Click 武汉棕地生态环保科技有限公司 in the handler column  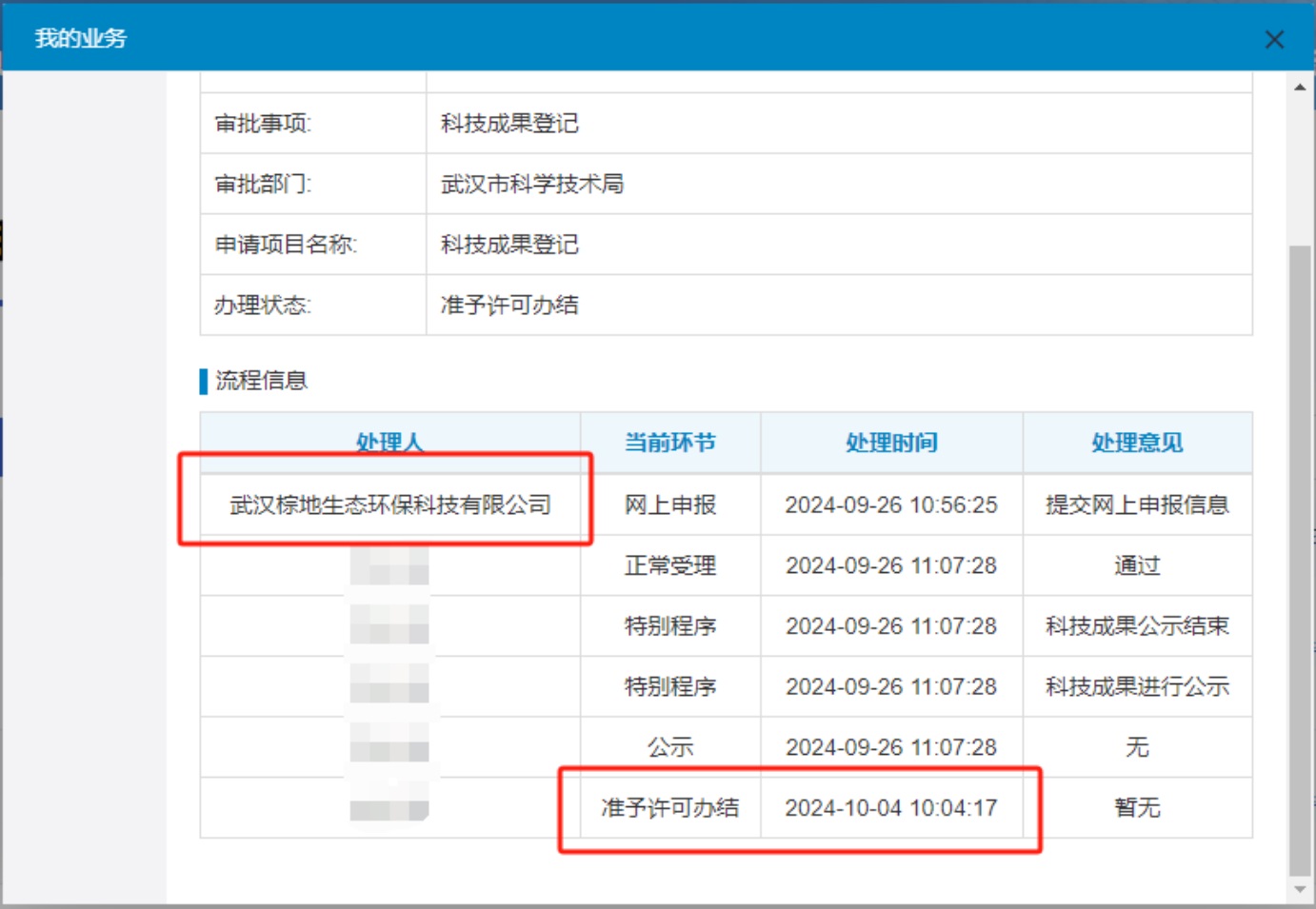pos(390,504)
